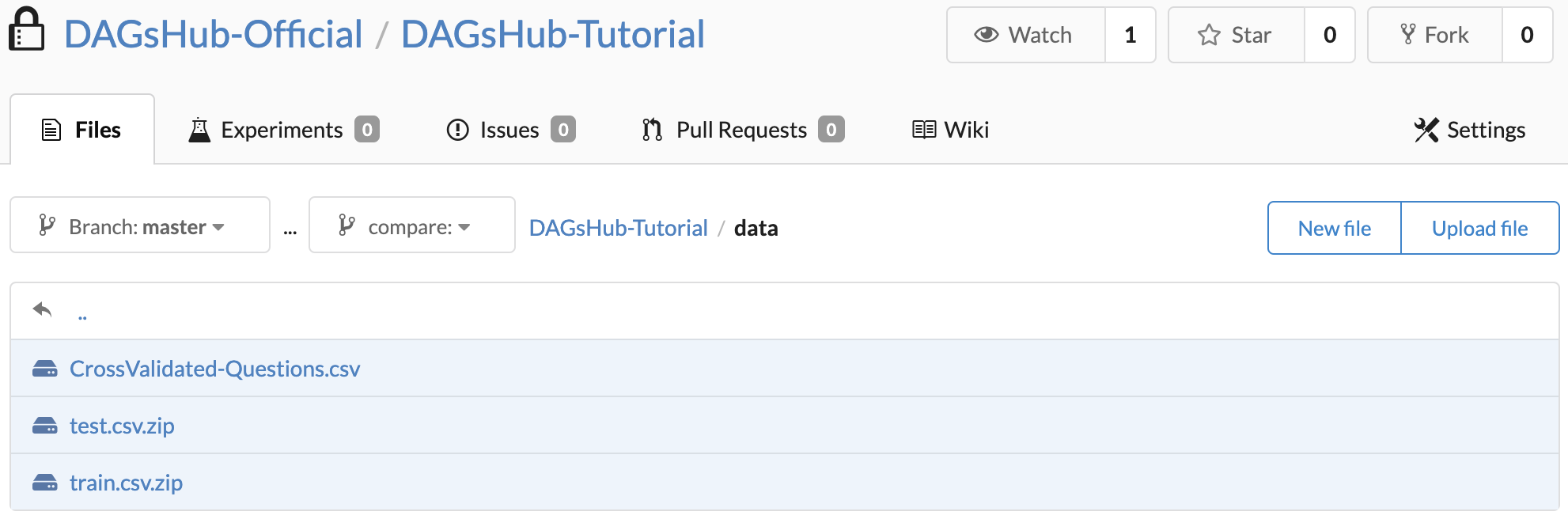
Task: Open the compare branch dropdown
Action: [411, 225]
